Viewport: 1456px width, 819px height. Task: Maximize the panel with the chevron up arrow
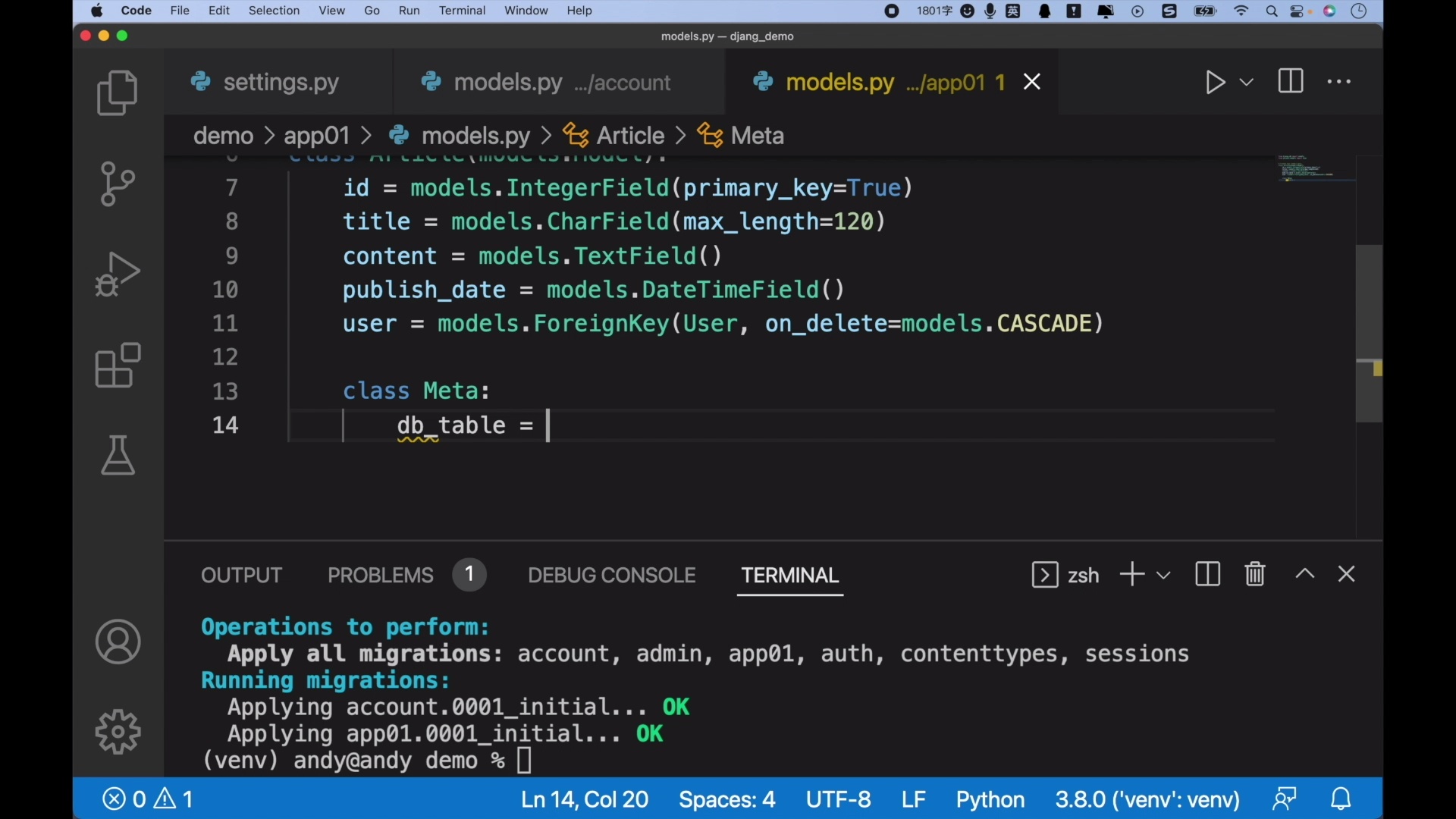pos(1304,574)
